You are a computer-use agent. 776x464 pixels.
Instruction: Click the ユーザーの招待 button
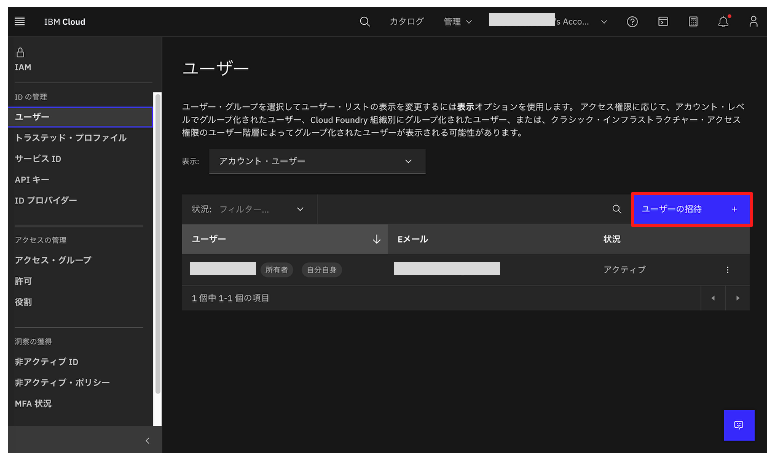pyautogui.click(x=690, y=209)
